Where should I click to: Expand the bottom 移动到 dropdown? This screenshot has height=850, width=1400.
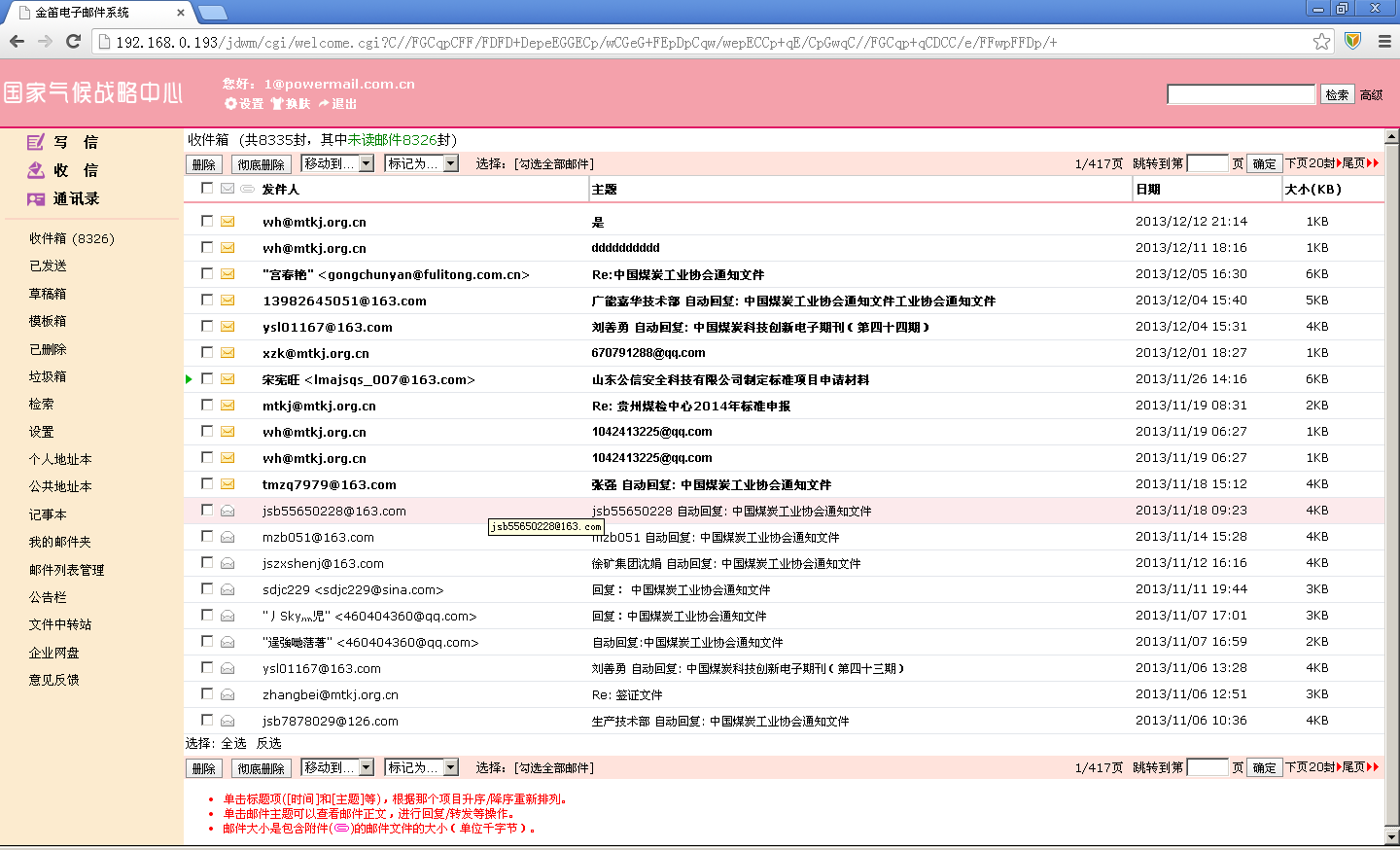coord(367,767)
